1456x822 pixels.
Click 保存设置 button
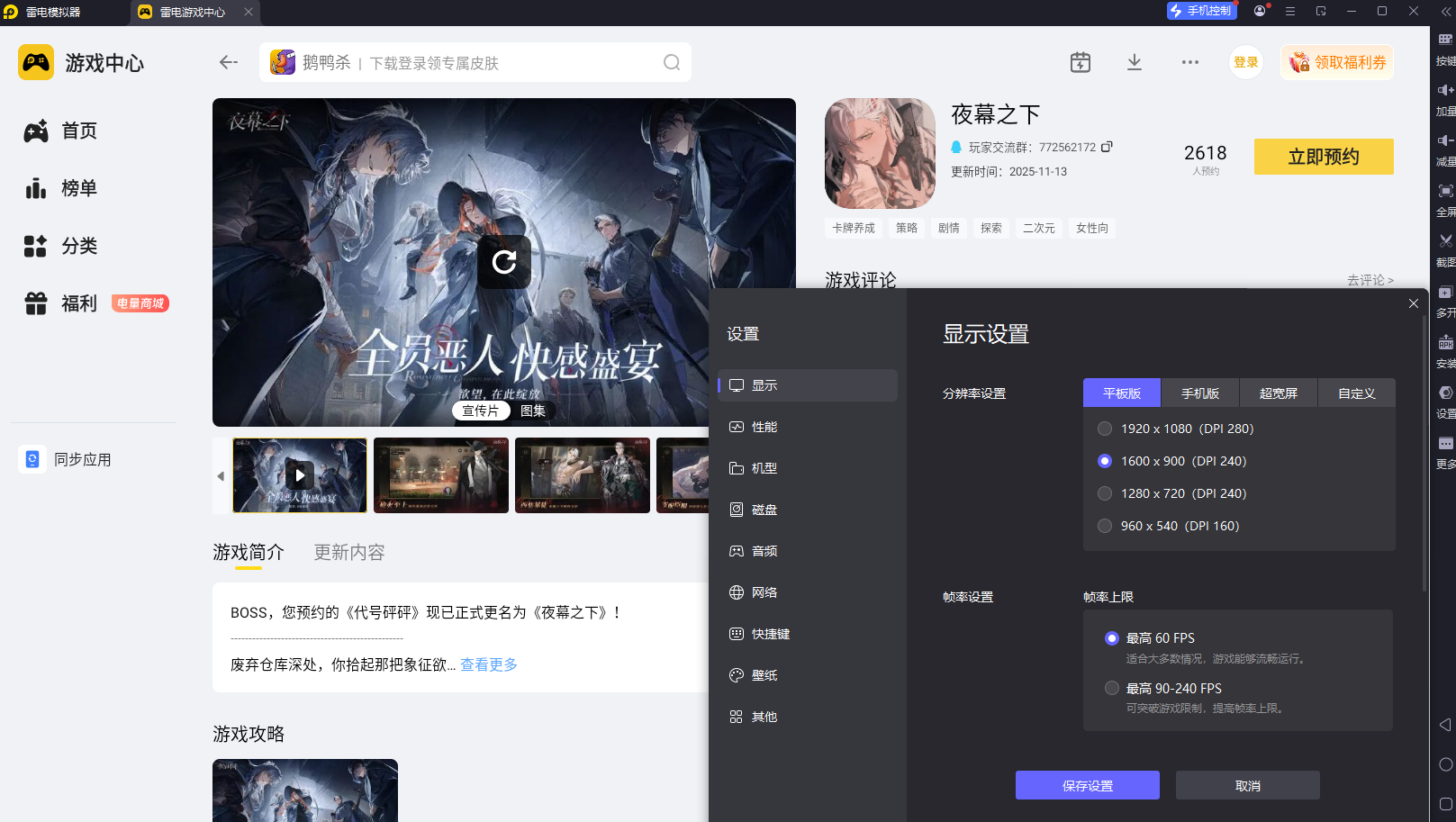(1087, 785)
